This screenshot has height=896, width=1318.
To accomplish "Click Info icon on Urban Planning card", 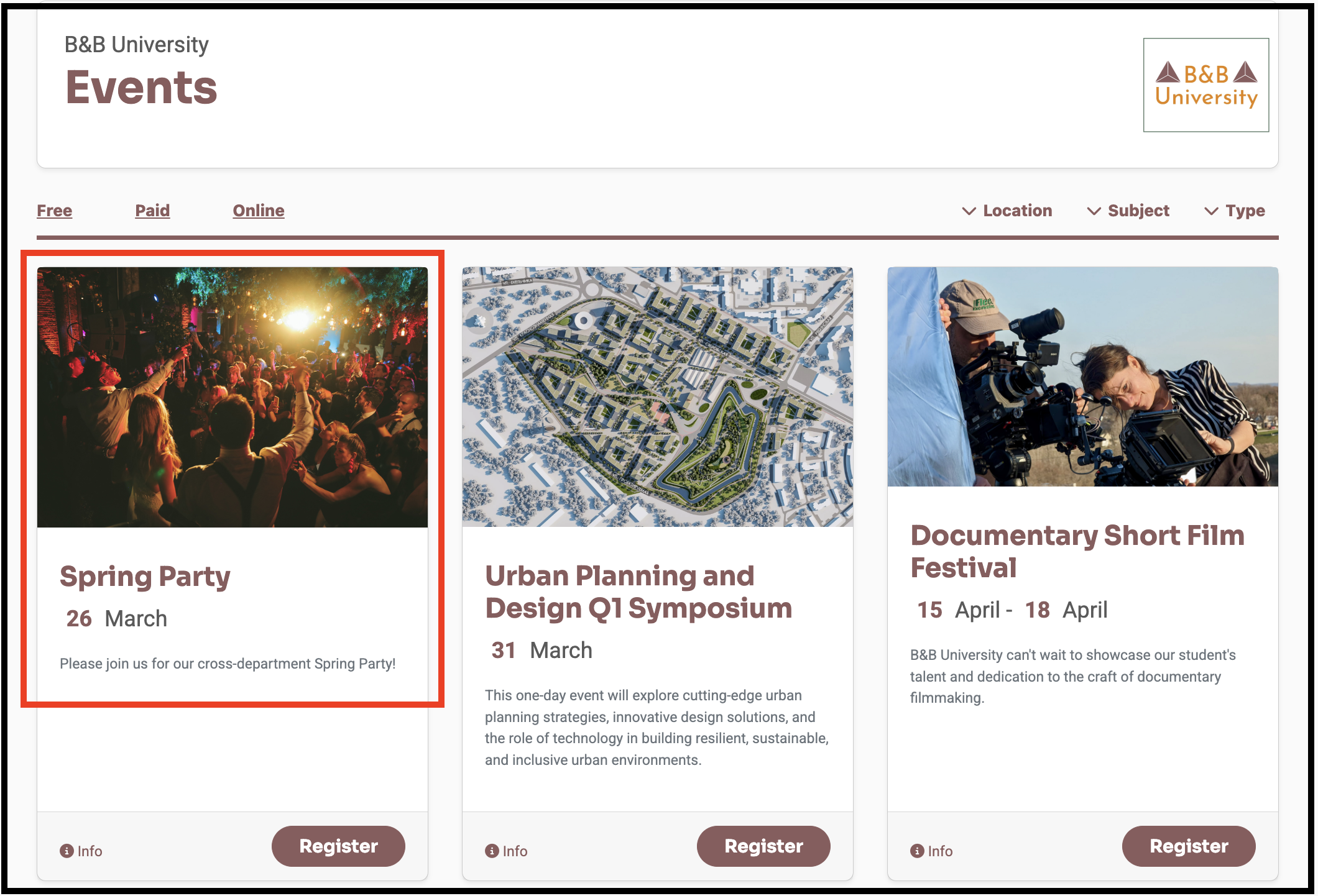I will click(x=492, y=851).
